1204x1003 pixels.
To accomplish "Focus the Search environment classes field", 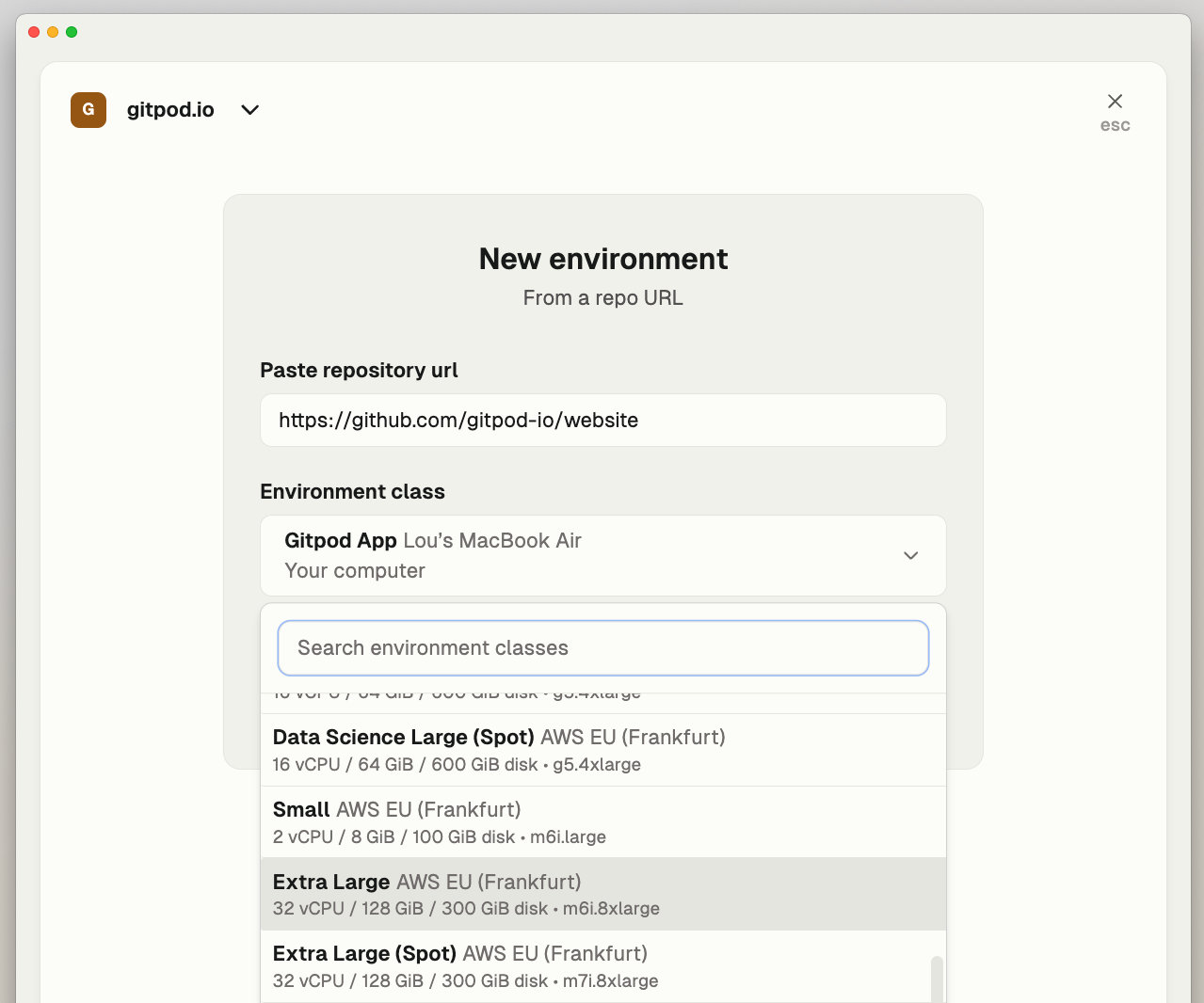I will pyautogui.click(x=603, y=648).
